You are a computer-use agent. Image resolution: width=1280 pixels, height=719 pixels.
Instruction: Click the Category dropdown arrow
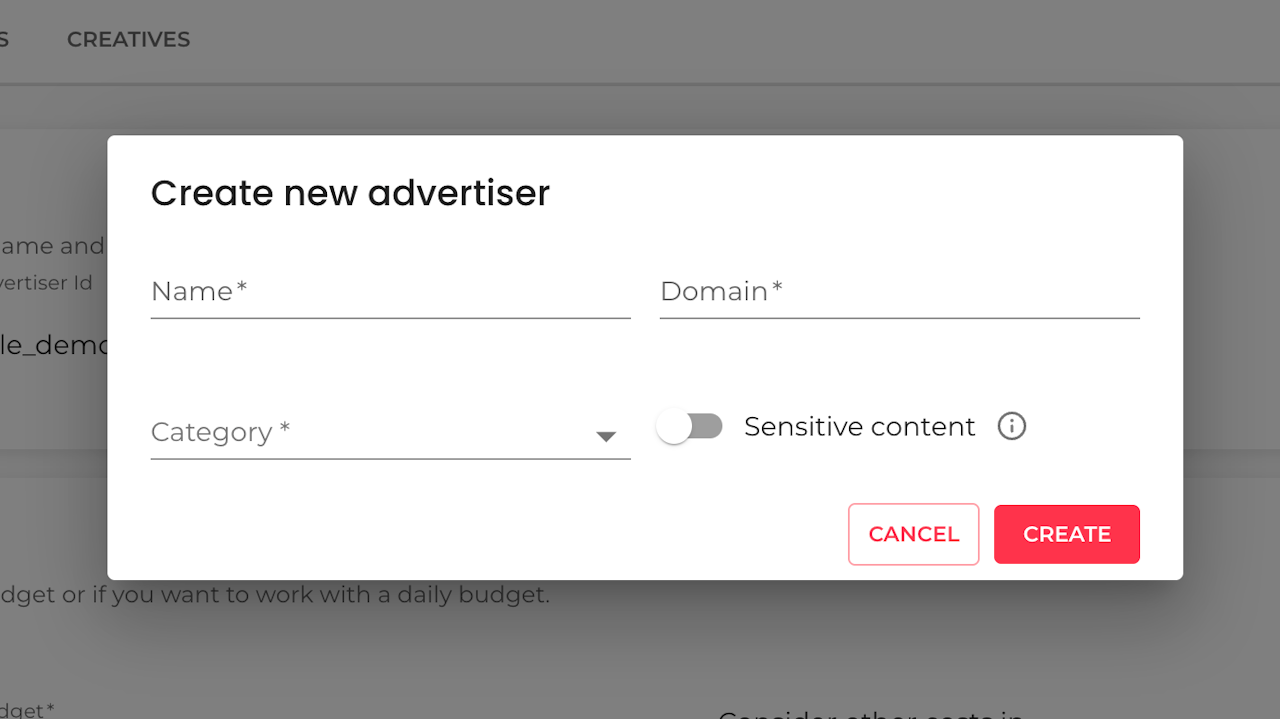(605, 436)
